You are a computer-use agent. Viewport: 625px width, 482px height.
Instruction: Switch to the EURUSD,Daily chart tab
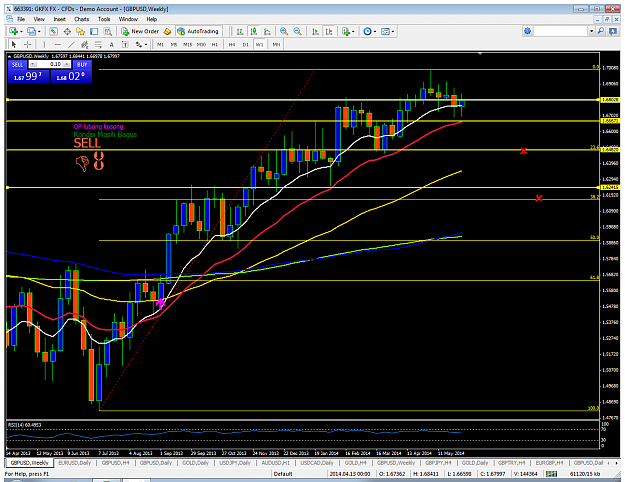tap(75, 463)
